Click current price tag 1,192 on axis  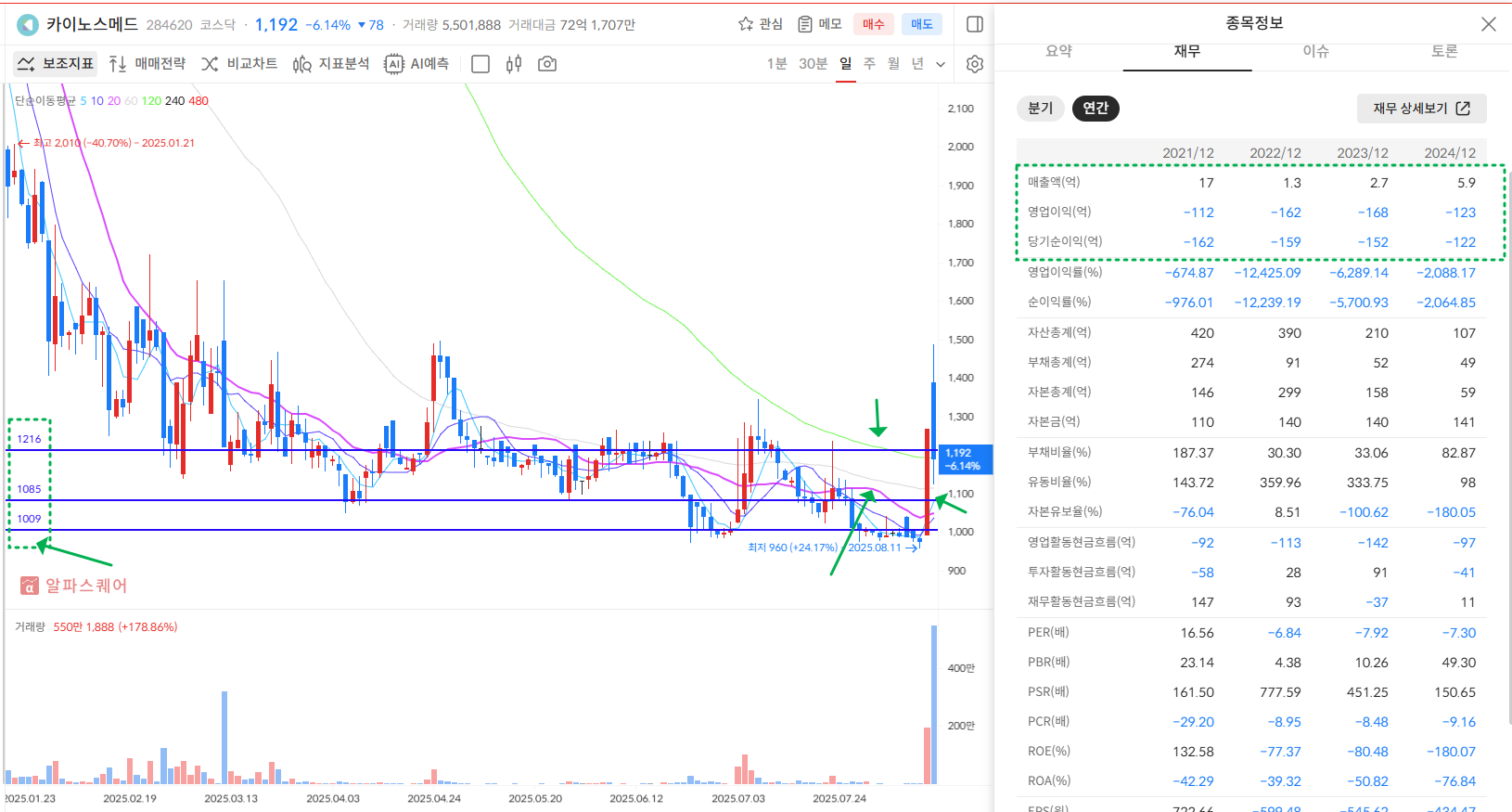click(966, 458)
